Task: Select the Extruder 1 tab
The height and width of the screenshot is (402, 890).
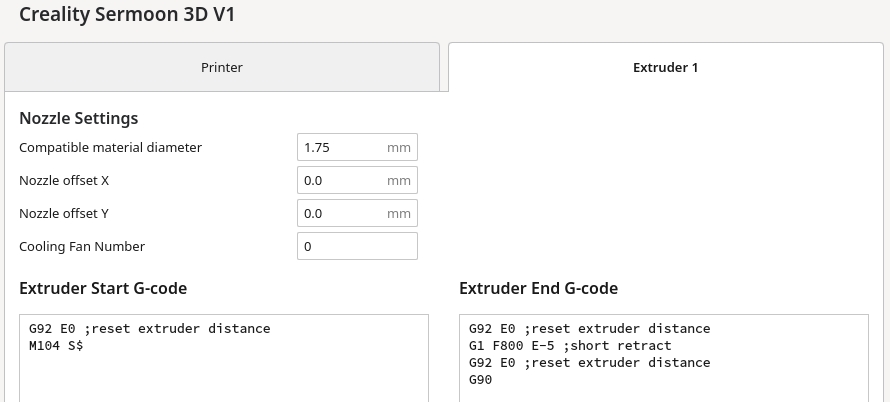Action: coord(665,68)
